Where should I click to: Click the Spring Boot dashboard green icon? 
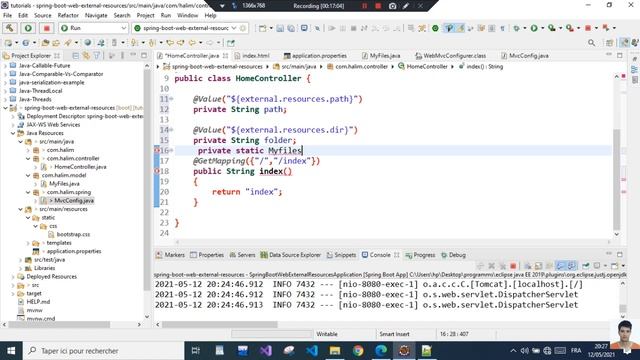(x=436, y=28)
